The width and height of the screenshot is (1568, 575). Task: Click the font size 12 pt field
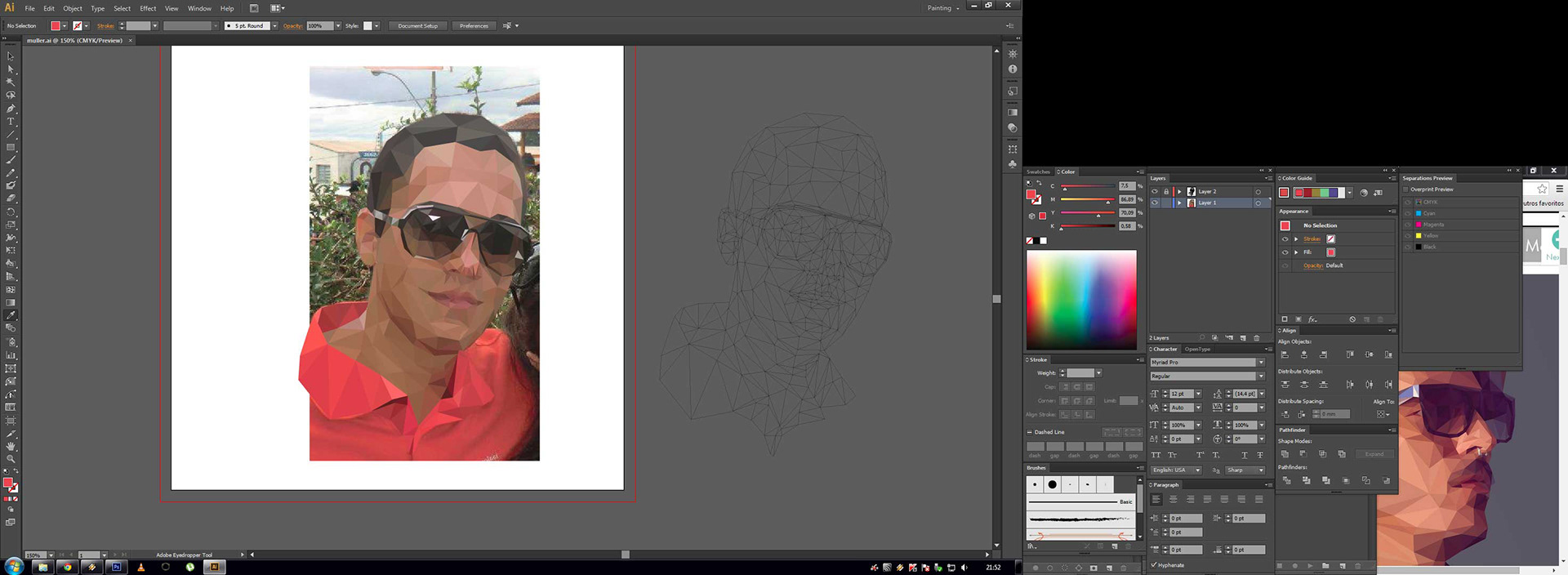pyautogui.click(x=1181, y=394)
